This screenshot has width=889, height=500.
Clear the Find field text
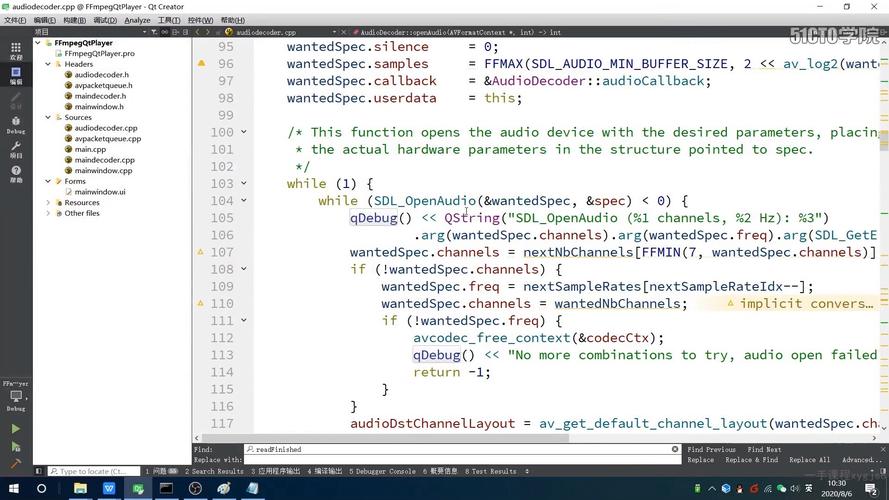click(x=675, y=450)
